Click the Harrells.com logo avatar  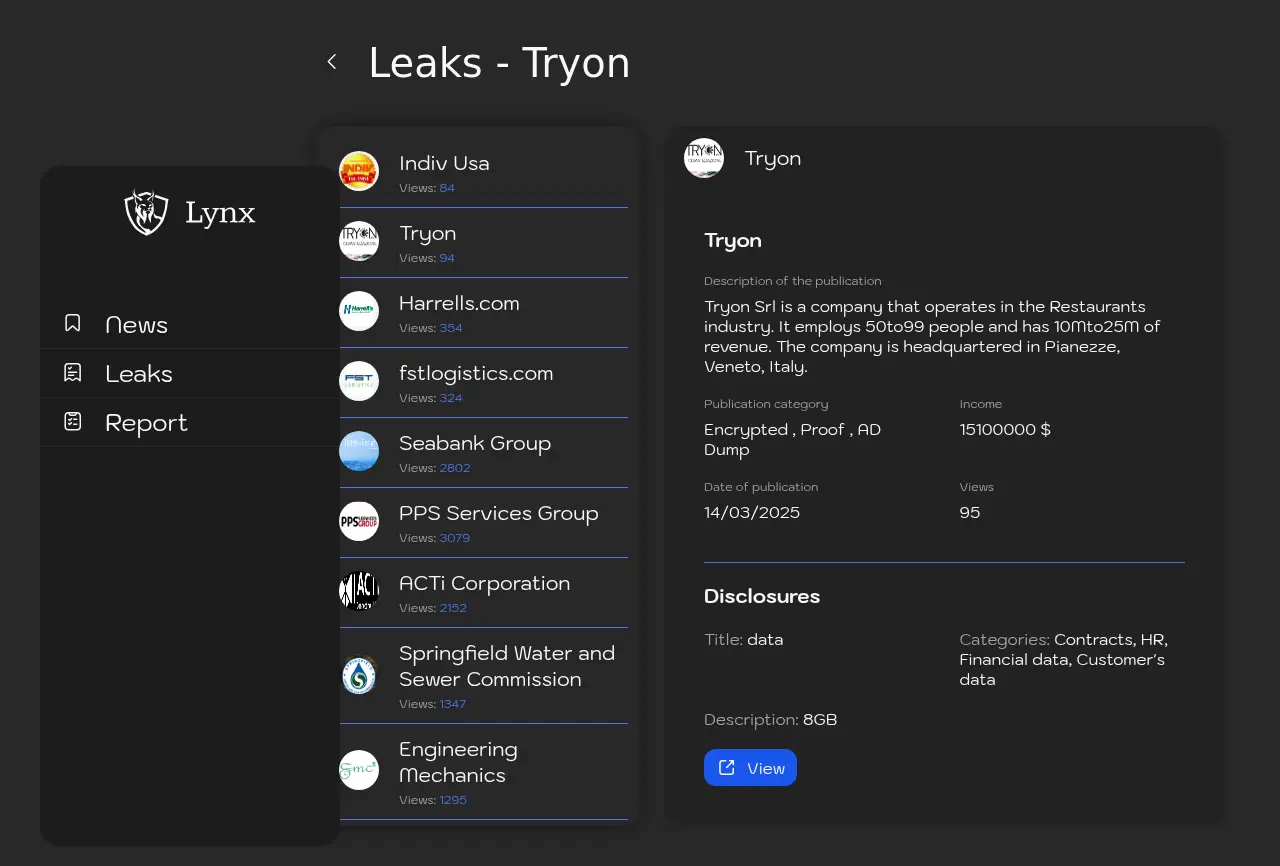(x=359, y=311)
